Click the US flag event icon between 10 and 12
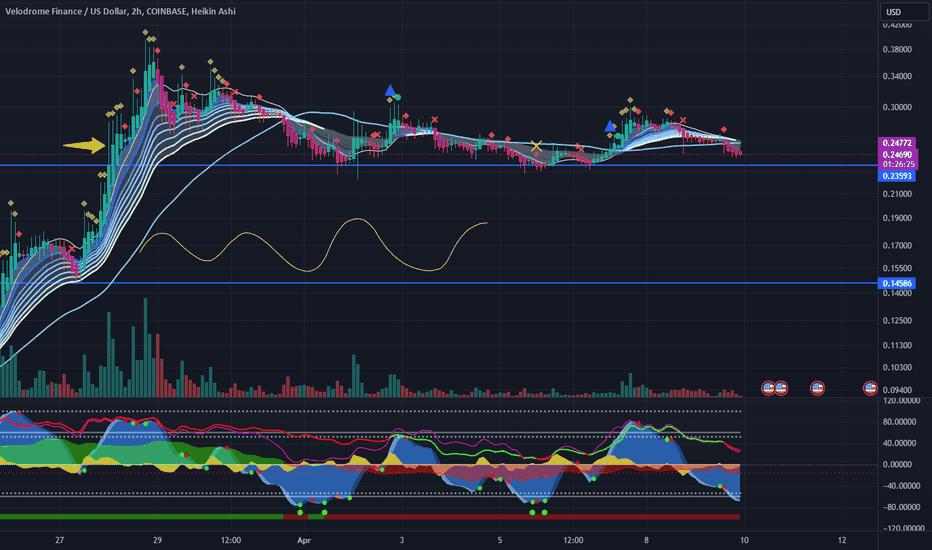The width and height of the screenshot is (932, 550). click(x=817, y=388)
